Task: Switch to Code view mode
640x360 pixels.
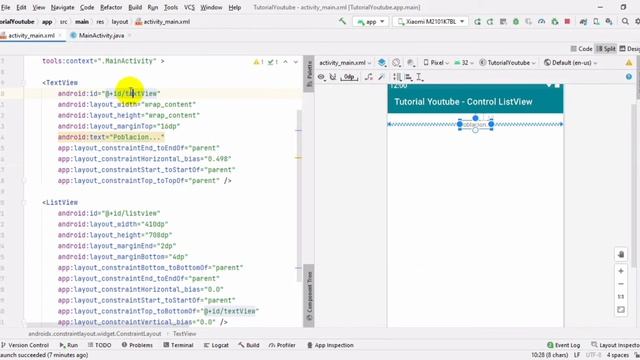Action: click(581, 49)
